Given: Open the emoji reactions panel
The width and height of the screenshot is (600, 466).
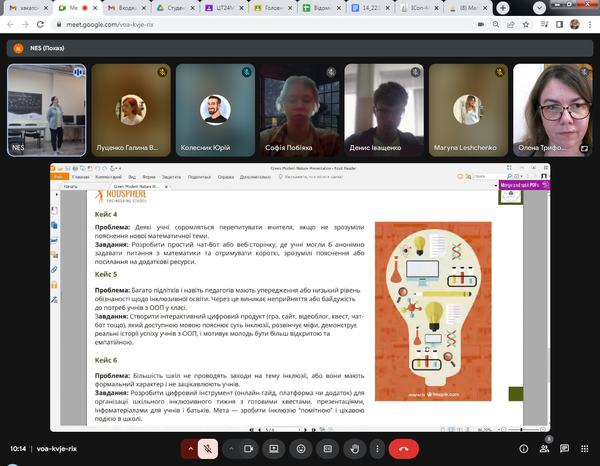Looking at the screenshot, I should (301, 449).
